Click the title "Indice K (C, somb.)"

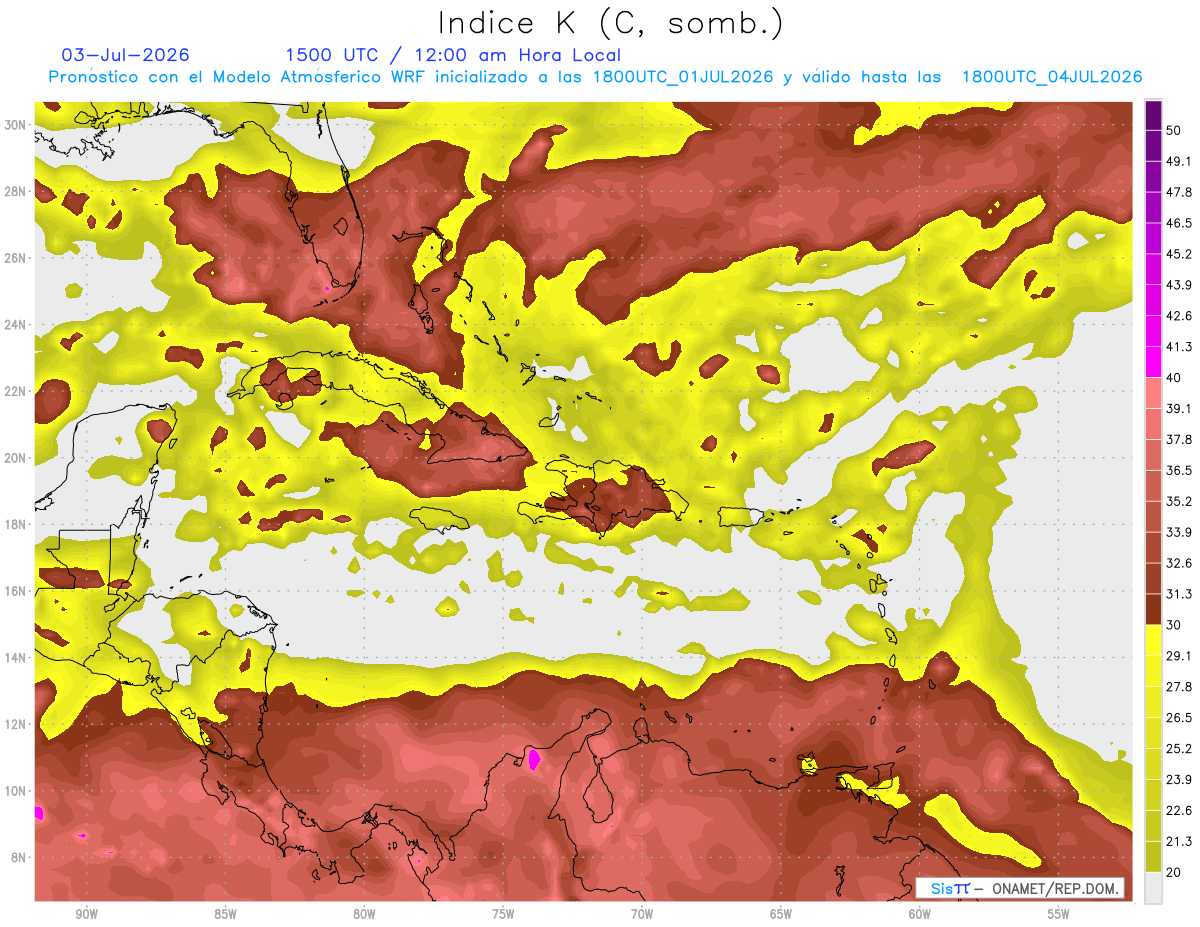[611, 23]
